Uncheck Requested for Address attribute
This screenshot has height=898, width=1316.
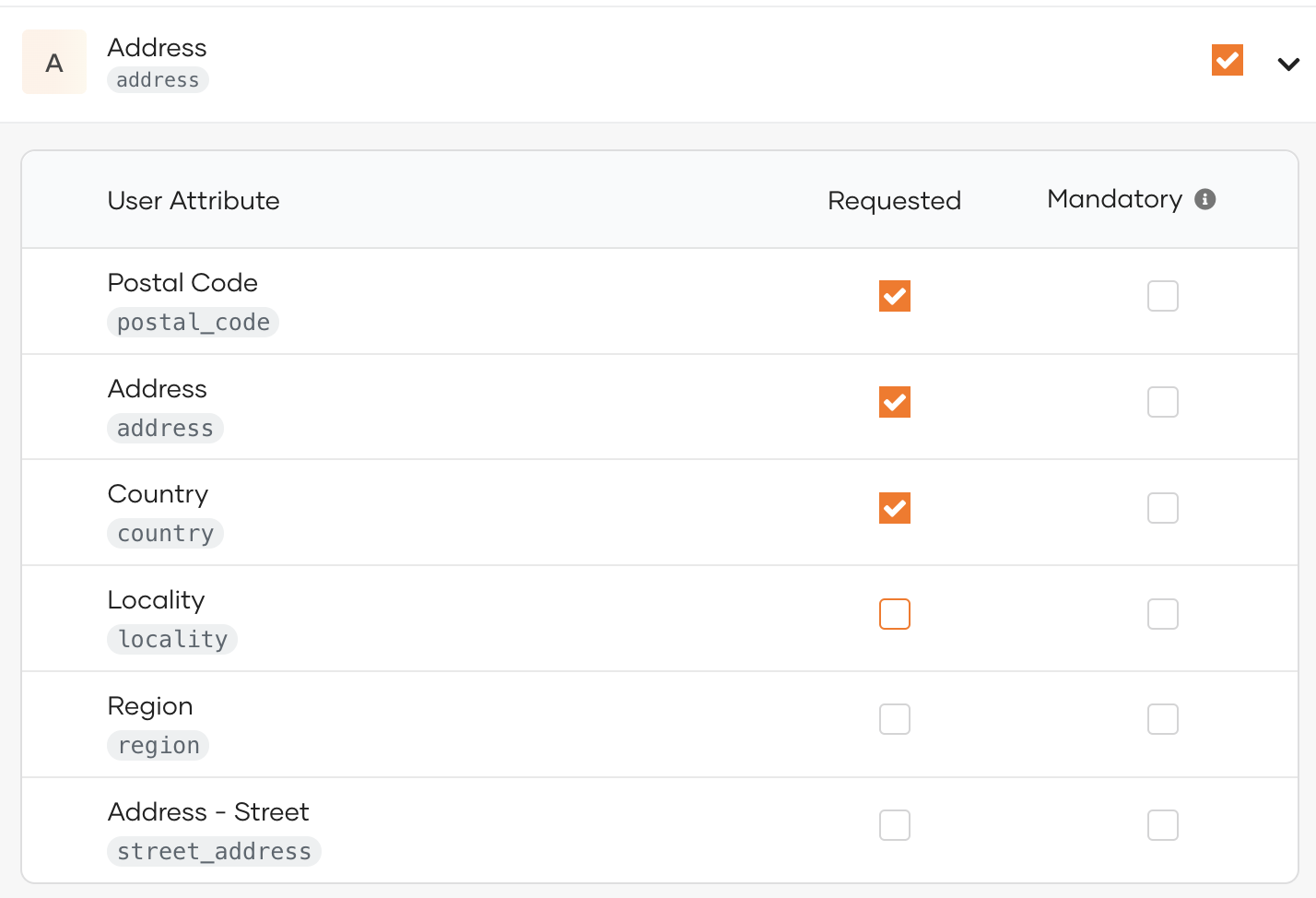coord(895,402)
